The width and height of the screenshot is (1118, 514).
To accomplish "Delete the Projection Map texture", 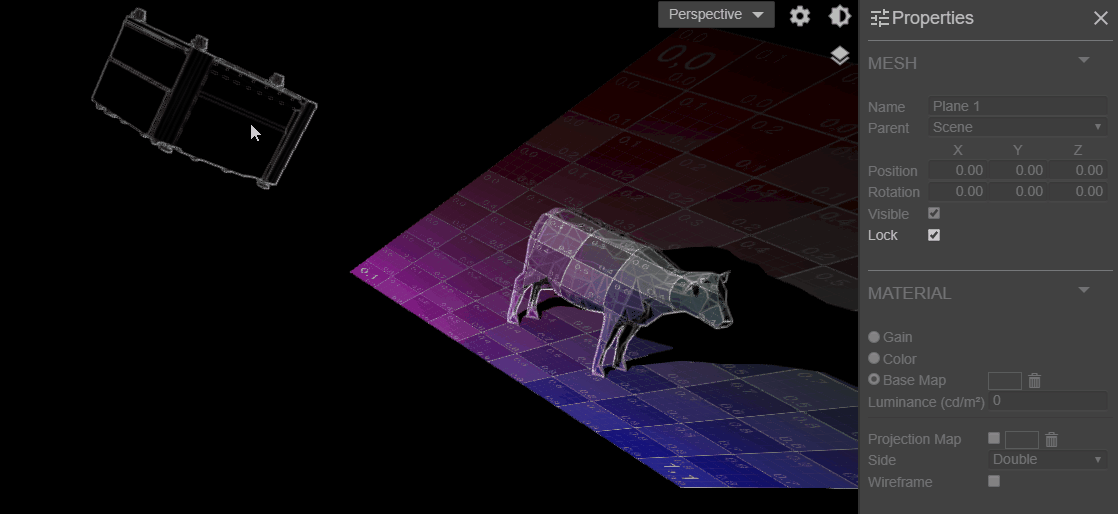I will [1052, 440].
